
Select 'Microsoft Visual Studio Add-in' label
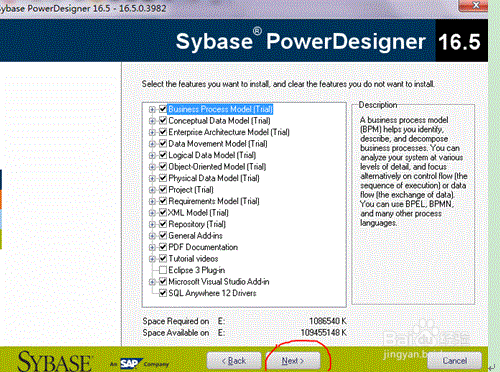pyautogui.click(x=219, y=281)
